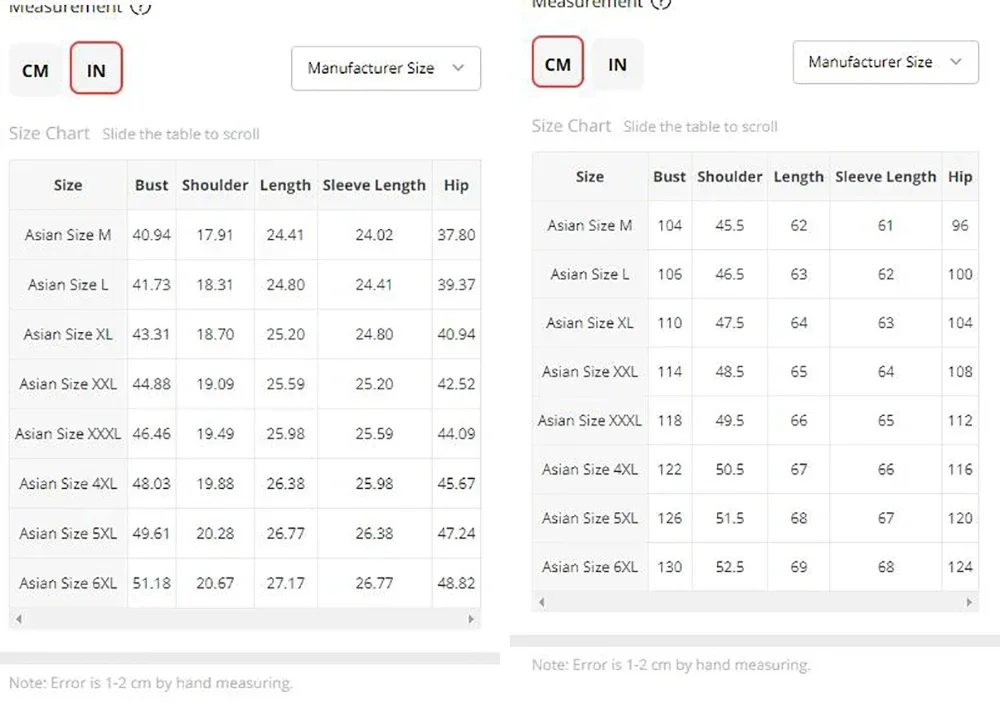Click the horizontal scrollbar under inches table
This screenshot has height=715, width=1000.
pos(245,619)
